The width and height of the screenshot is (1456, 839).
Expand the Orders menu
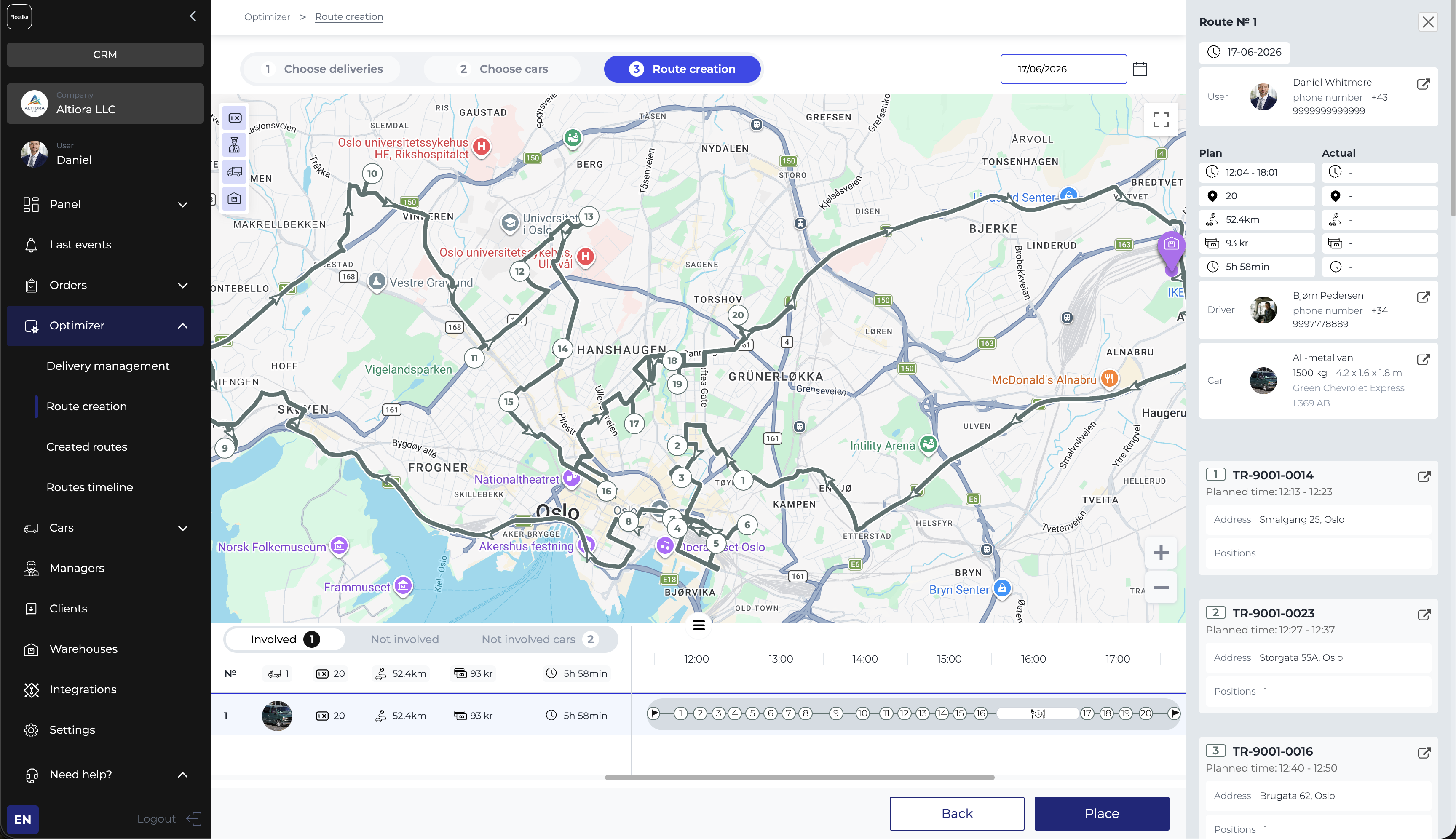(x=105, y=285)
